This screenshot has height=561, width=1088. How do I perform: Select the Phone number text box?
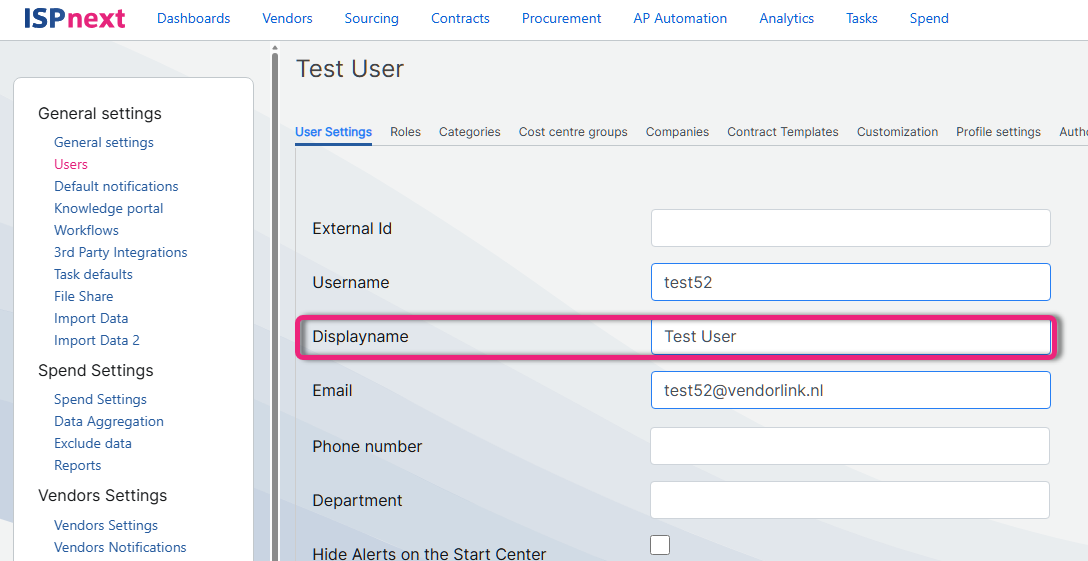pos(850,446)
